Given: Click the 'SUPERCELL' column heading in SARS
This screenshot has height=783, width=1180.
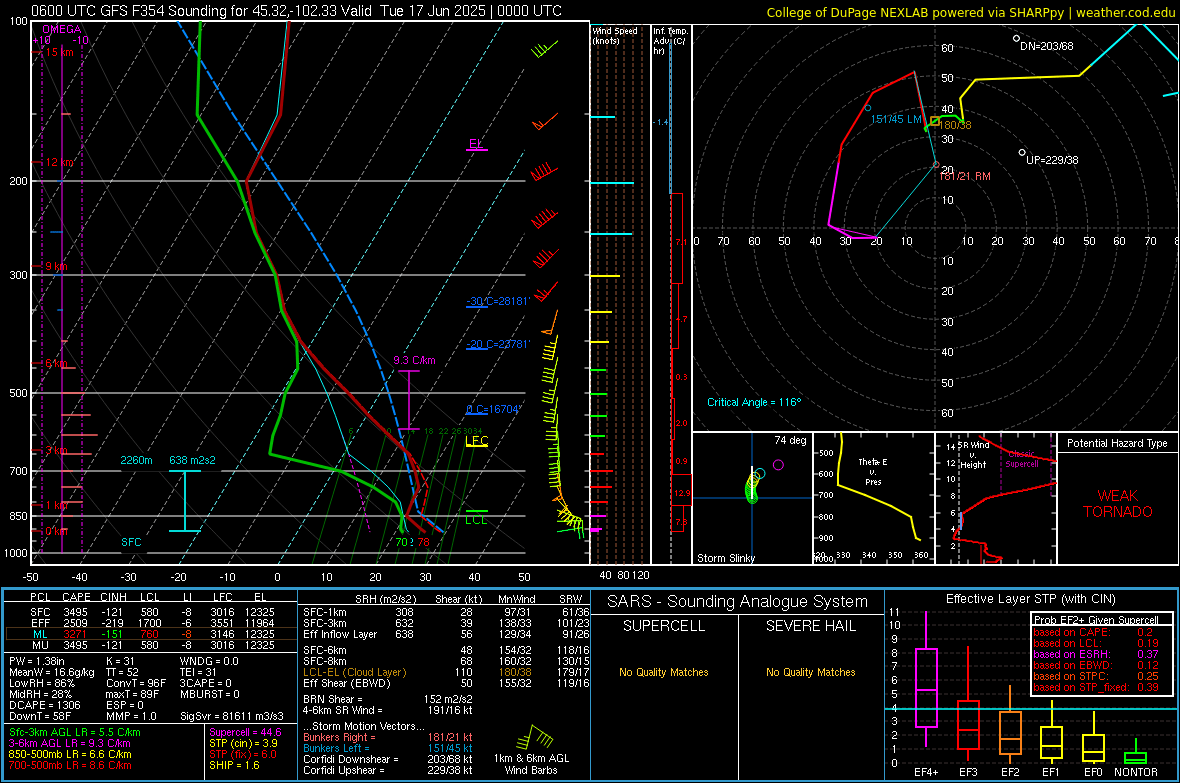Looking at the screenshot, I should click(664, 626).
